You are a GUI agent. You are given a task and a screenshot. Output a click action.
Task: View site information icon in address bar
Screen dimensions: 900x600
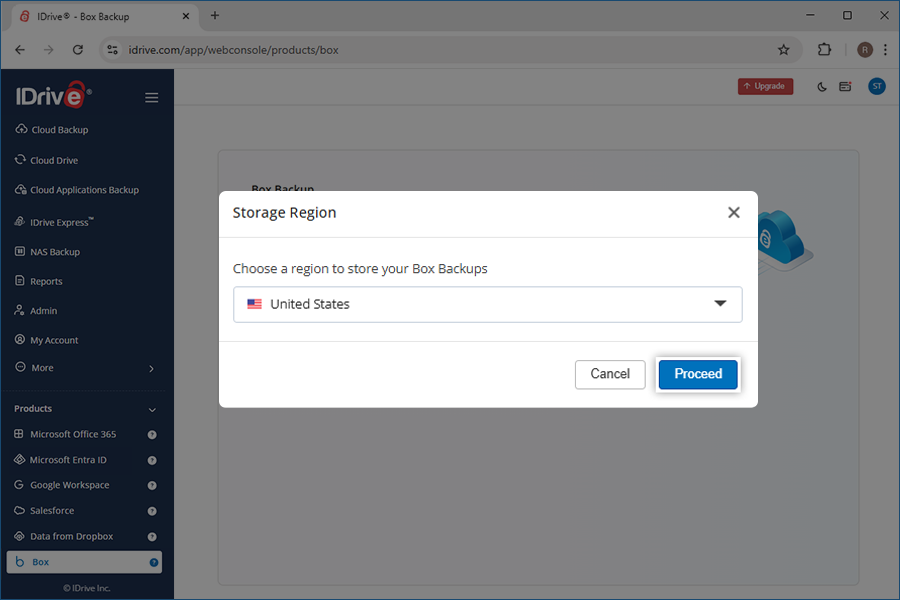(112, 50)
